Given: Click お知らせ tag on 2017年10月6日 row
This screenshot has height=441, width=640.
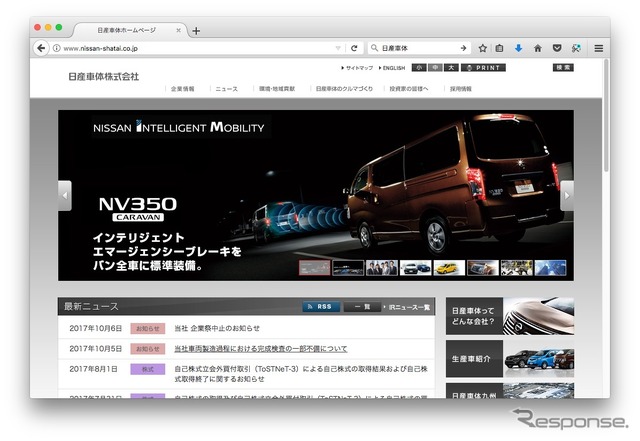Looking at the screenshot, I should 148,328.
